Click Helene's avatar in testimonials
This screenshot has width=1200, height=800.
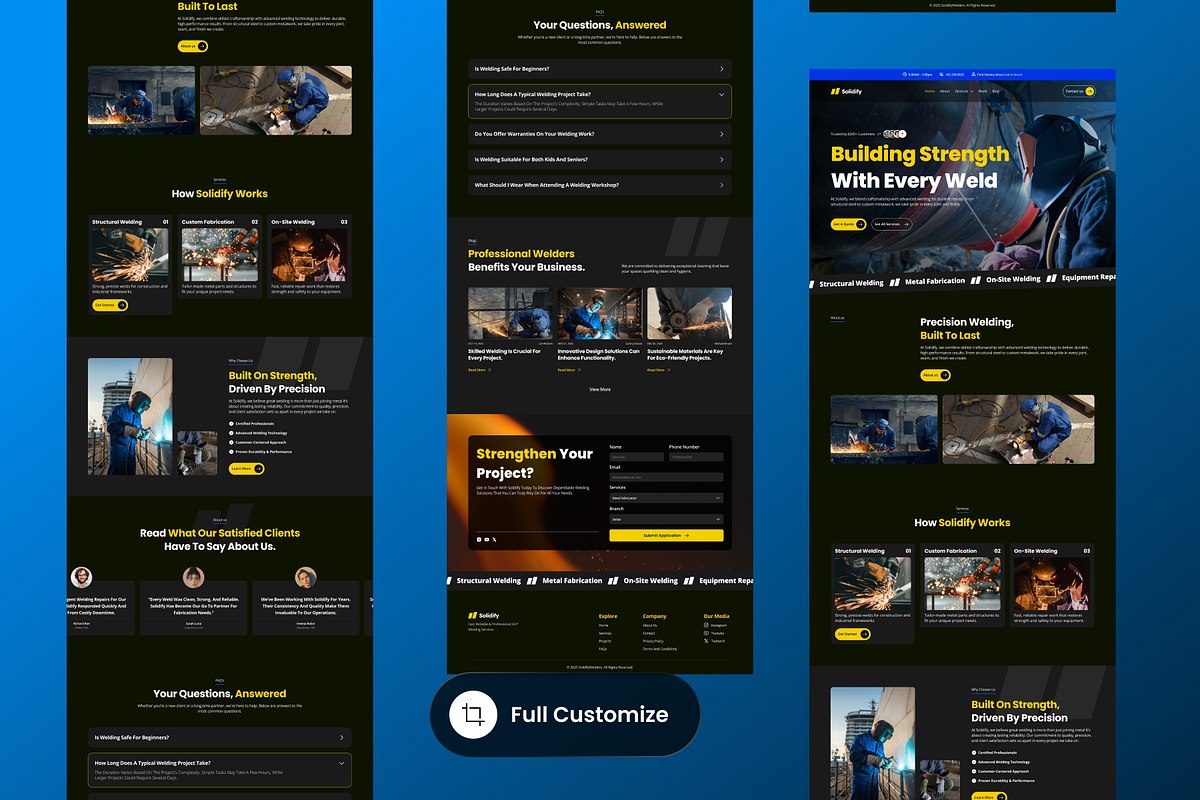(x=306, y=577)
